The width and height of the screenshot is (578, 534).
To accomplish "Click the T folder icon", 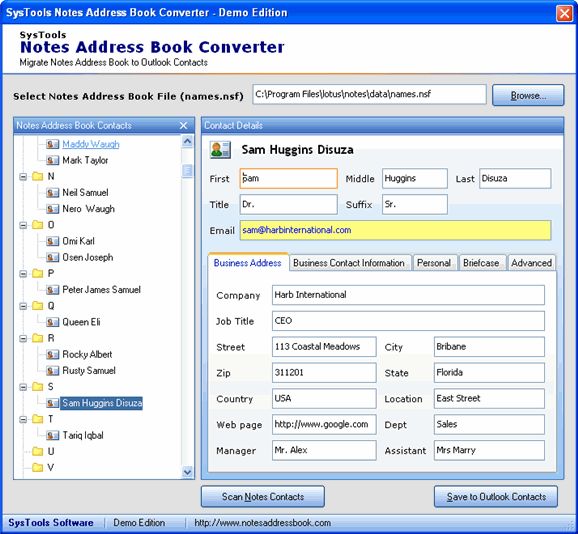I will [x=38, y=419].
